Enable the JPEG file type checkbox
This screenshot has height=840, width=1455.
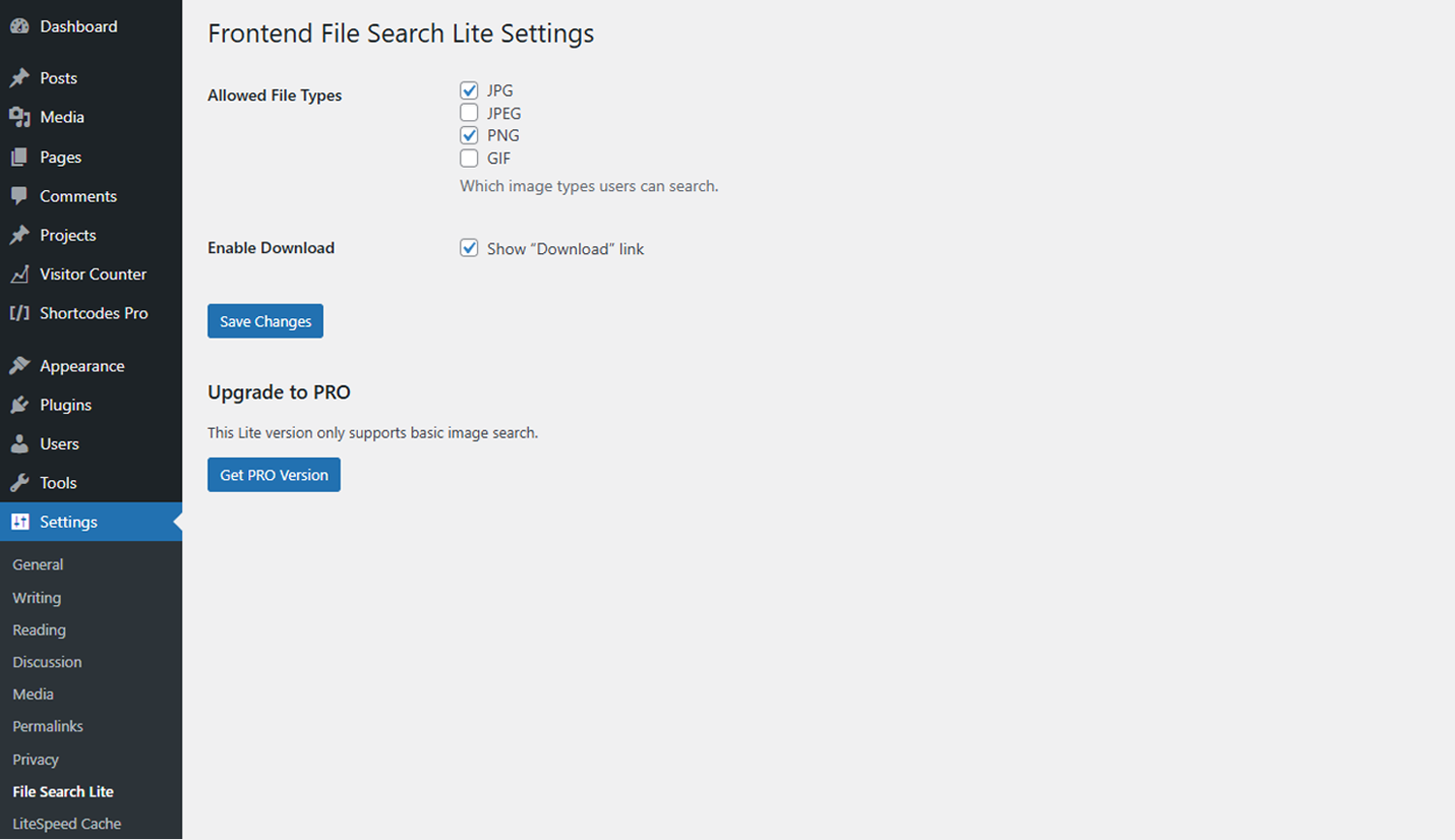[x=469, y=113]
